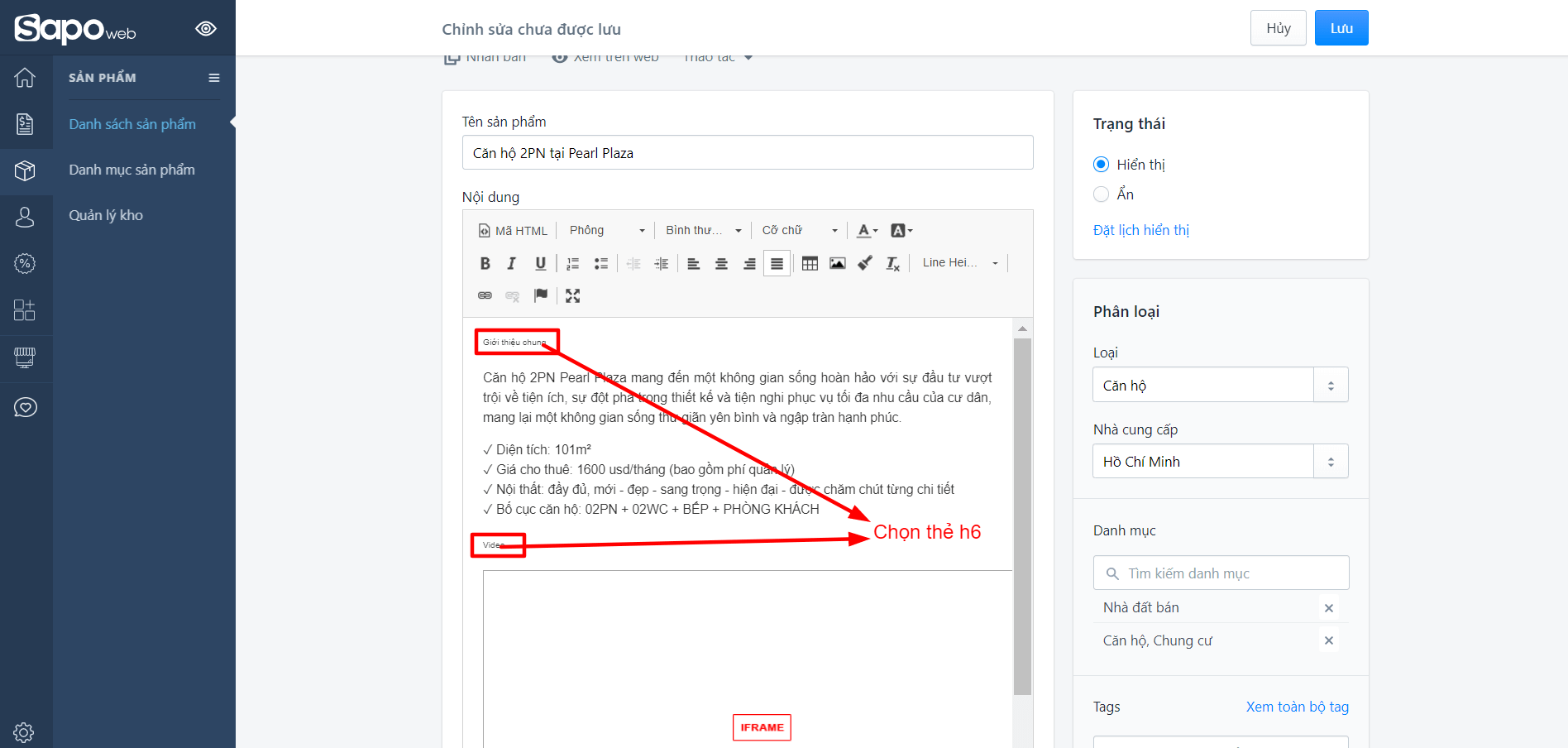Open the Bình thường format dropdown

(x=704, y=230)
